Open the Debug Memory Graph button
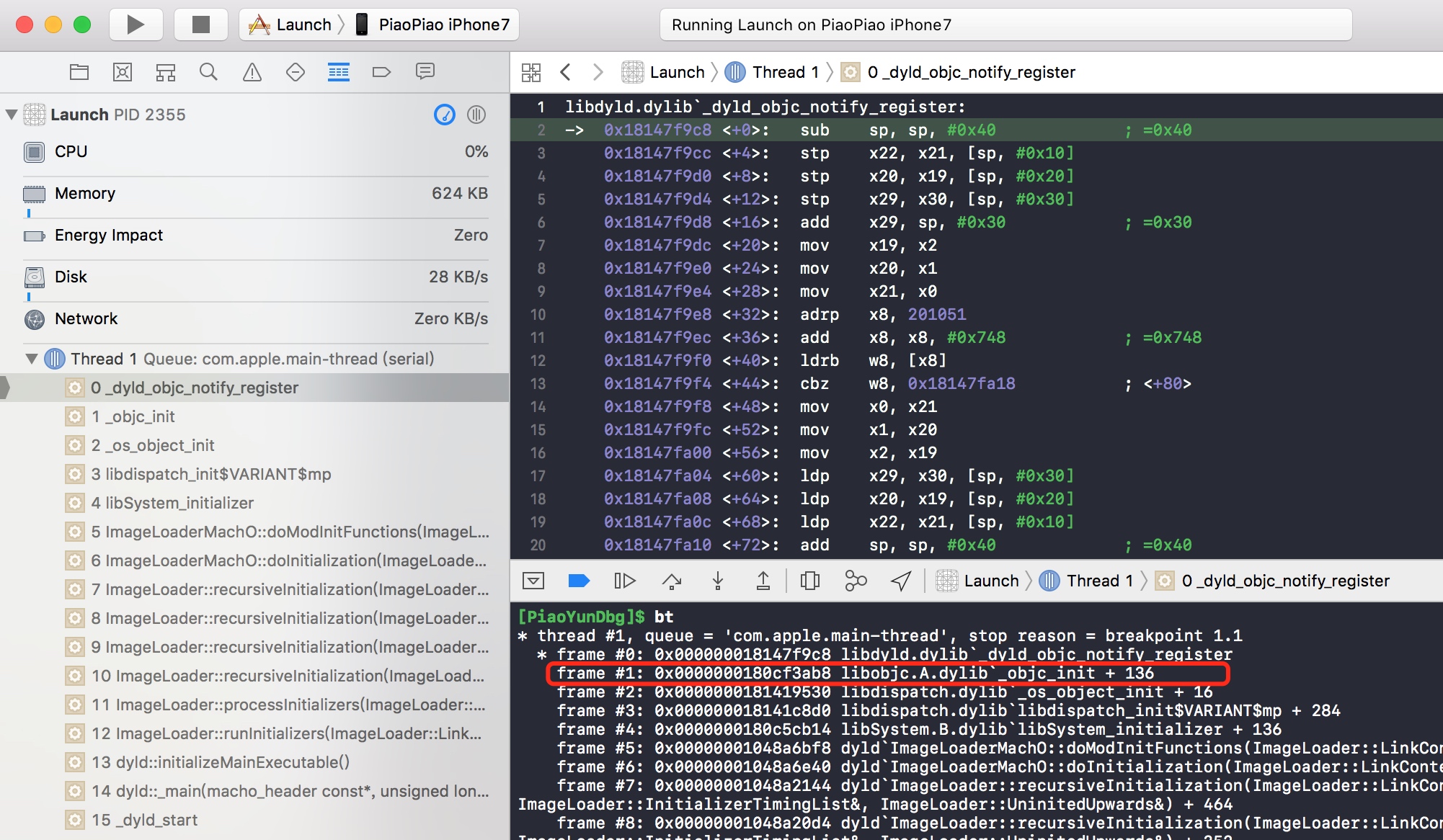The width and height of the screenshot is (1443, 840). [x=856, y=581]
